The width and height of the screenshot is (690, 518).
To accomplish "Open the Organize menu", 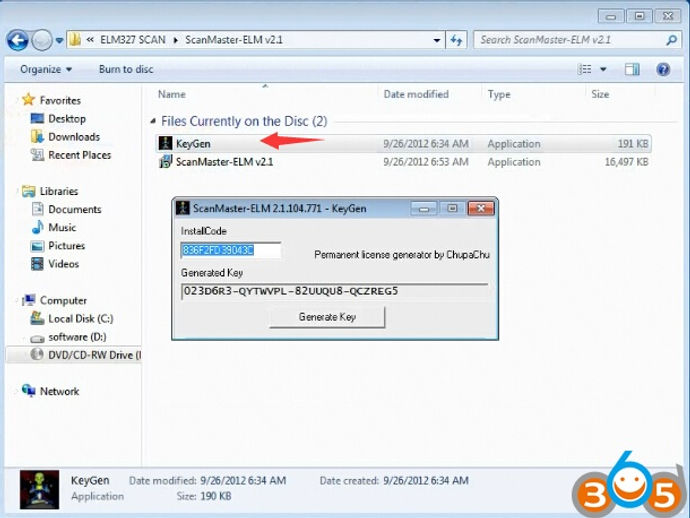I will (x=46, y=70).
